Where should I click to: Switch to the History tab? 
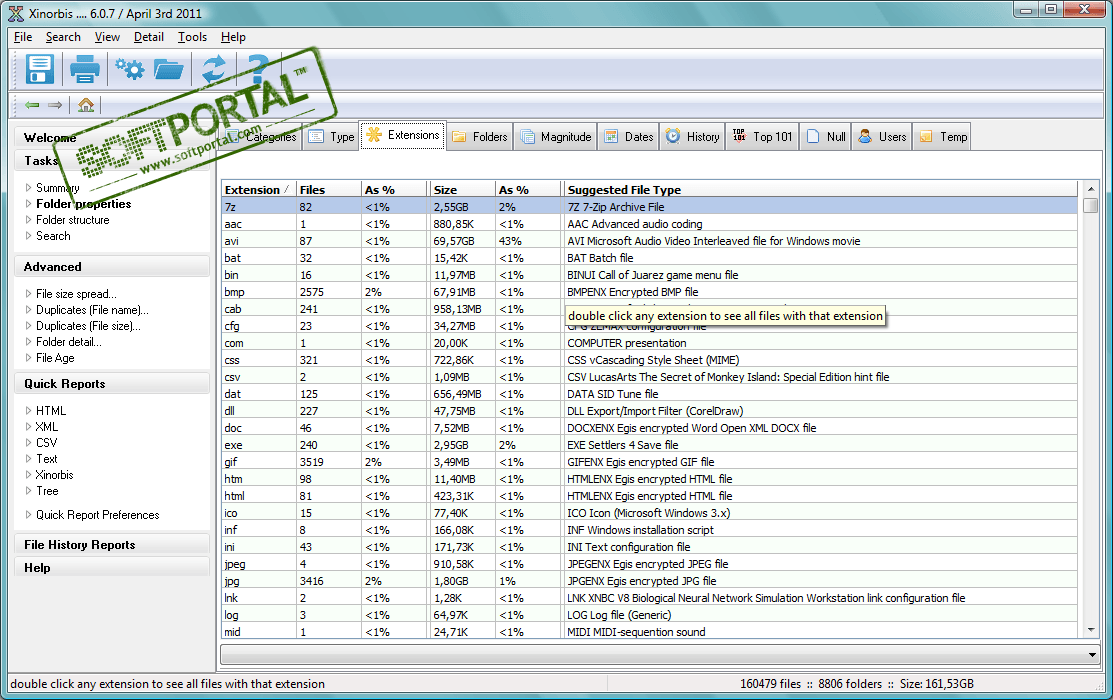692,136
